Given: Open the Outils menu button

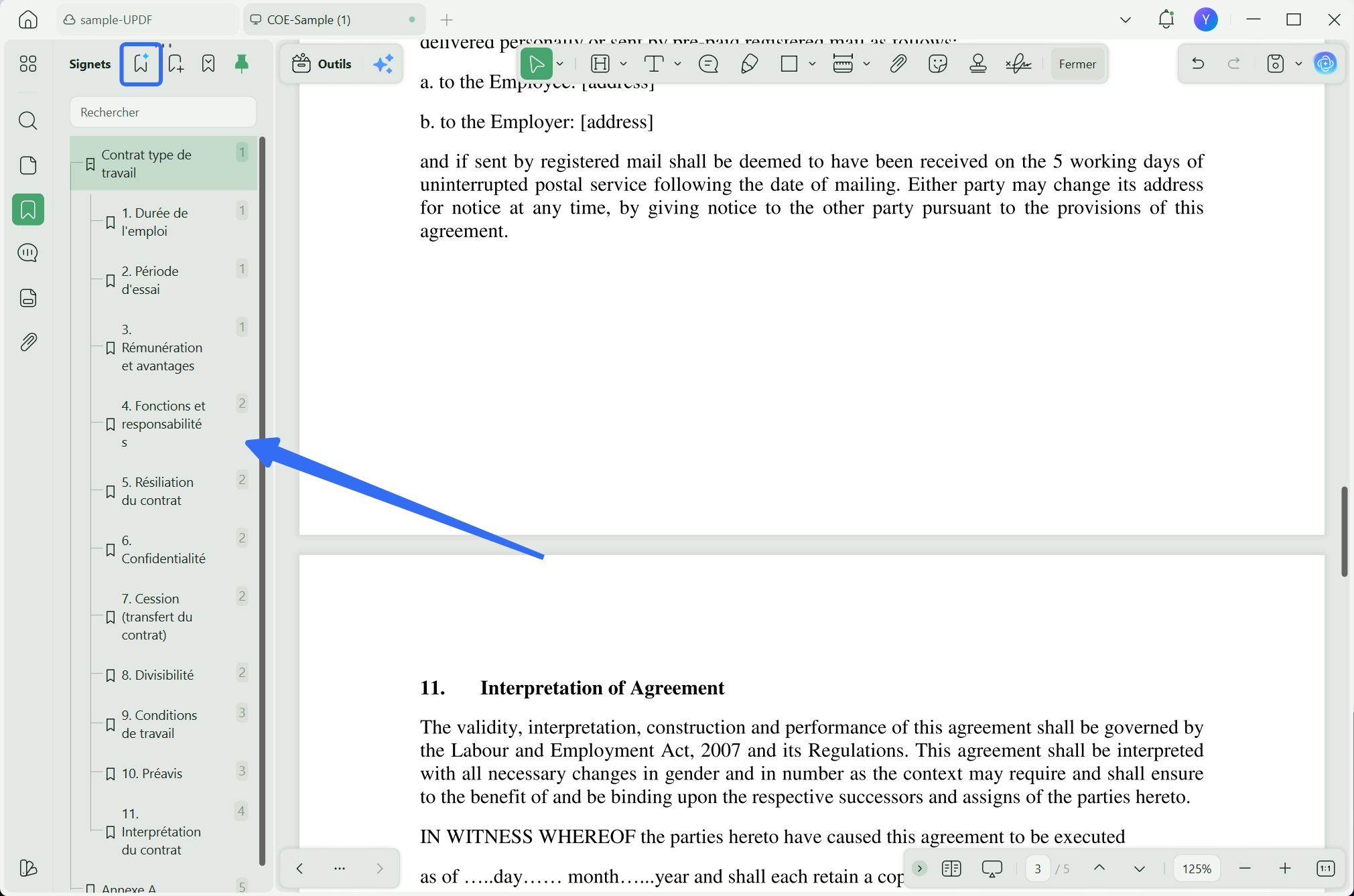Looking at the screenshot, I should click(x=322, y=64).
